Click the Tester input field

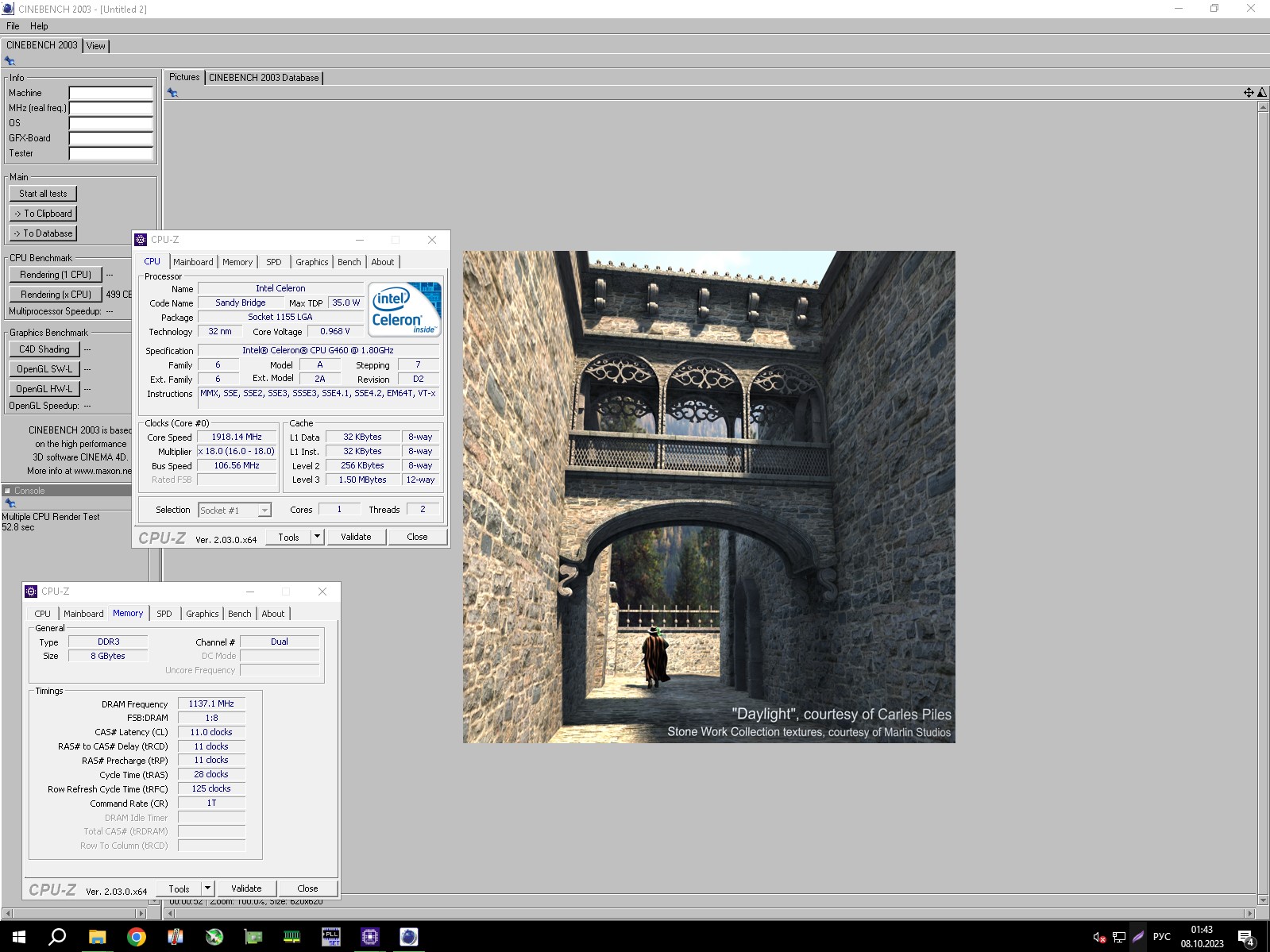click(x=110, y=153)
